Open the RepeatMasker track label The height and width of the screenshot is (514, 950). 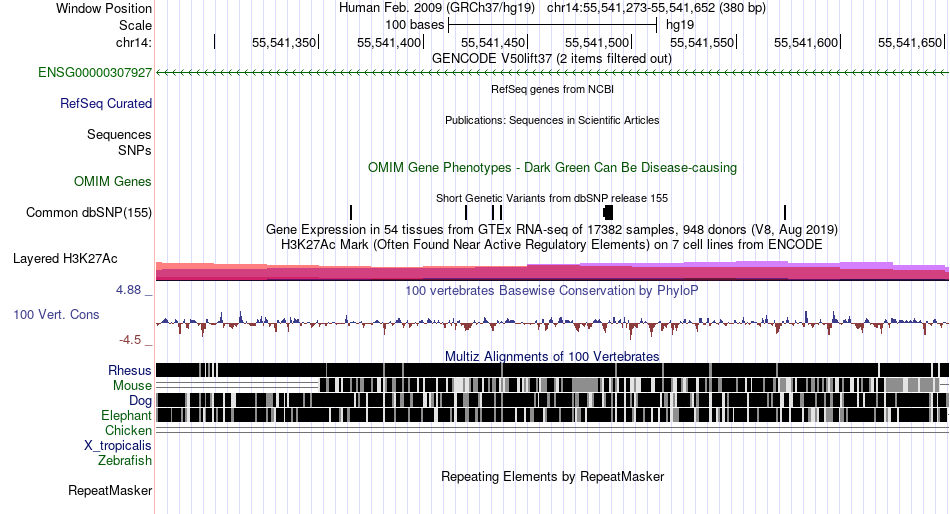(x=110, y=490)
